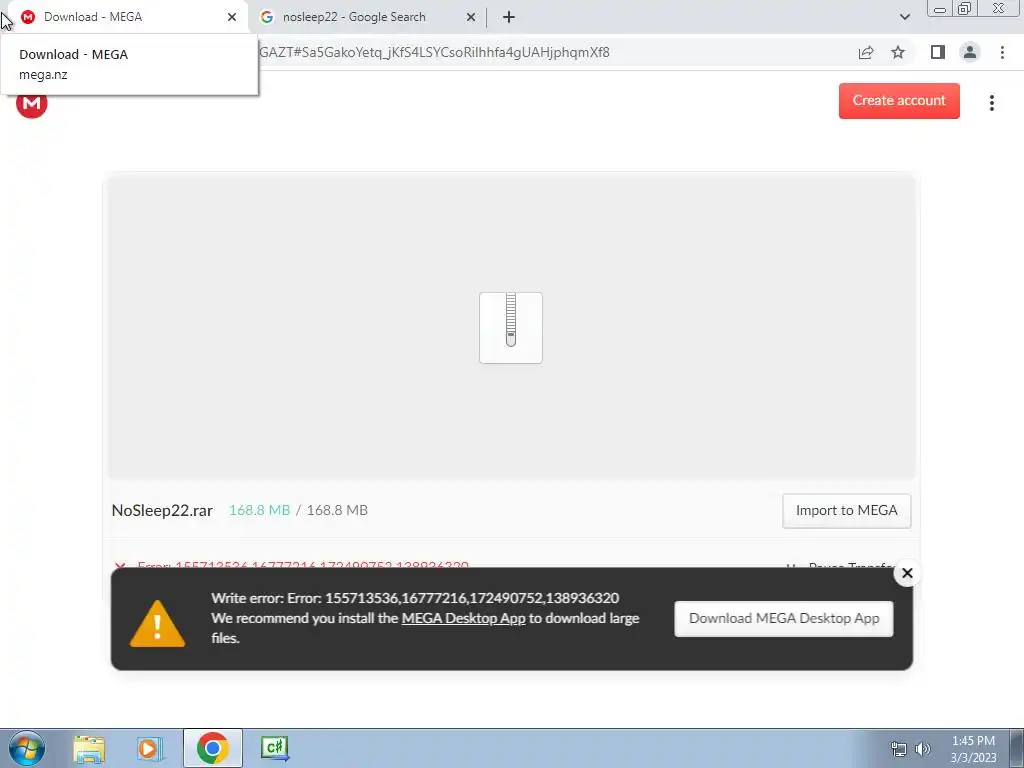Close the nosleep22 Google Search tab

click(x=471, y=18)
